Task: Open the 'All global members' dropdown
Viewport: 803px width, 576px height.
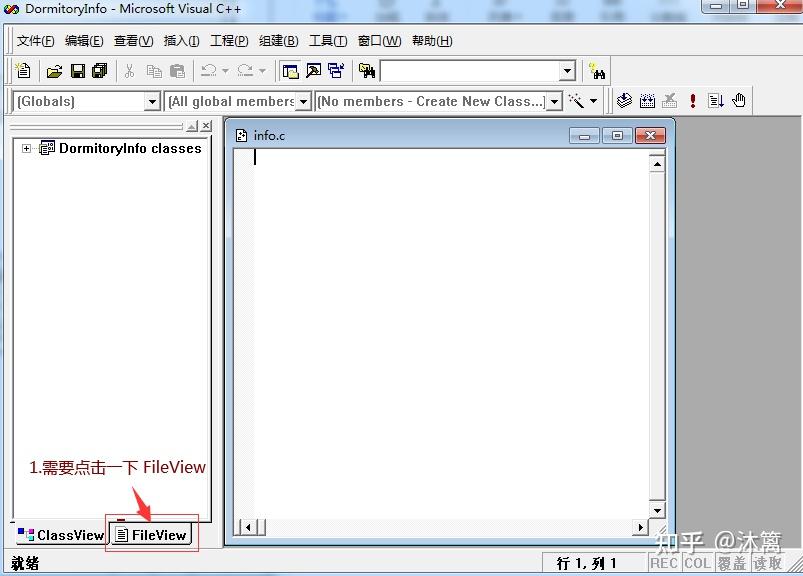Action: (303, 101)
